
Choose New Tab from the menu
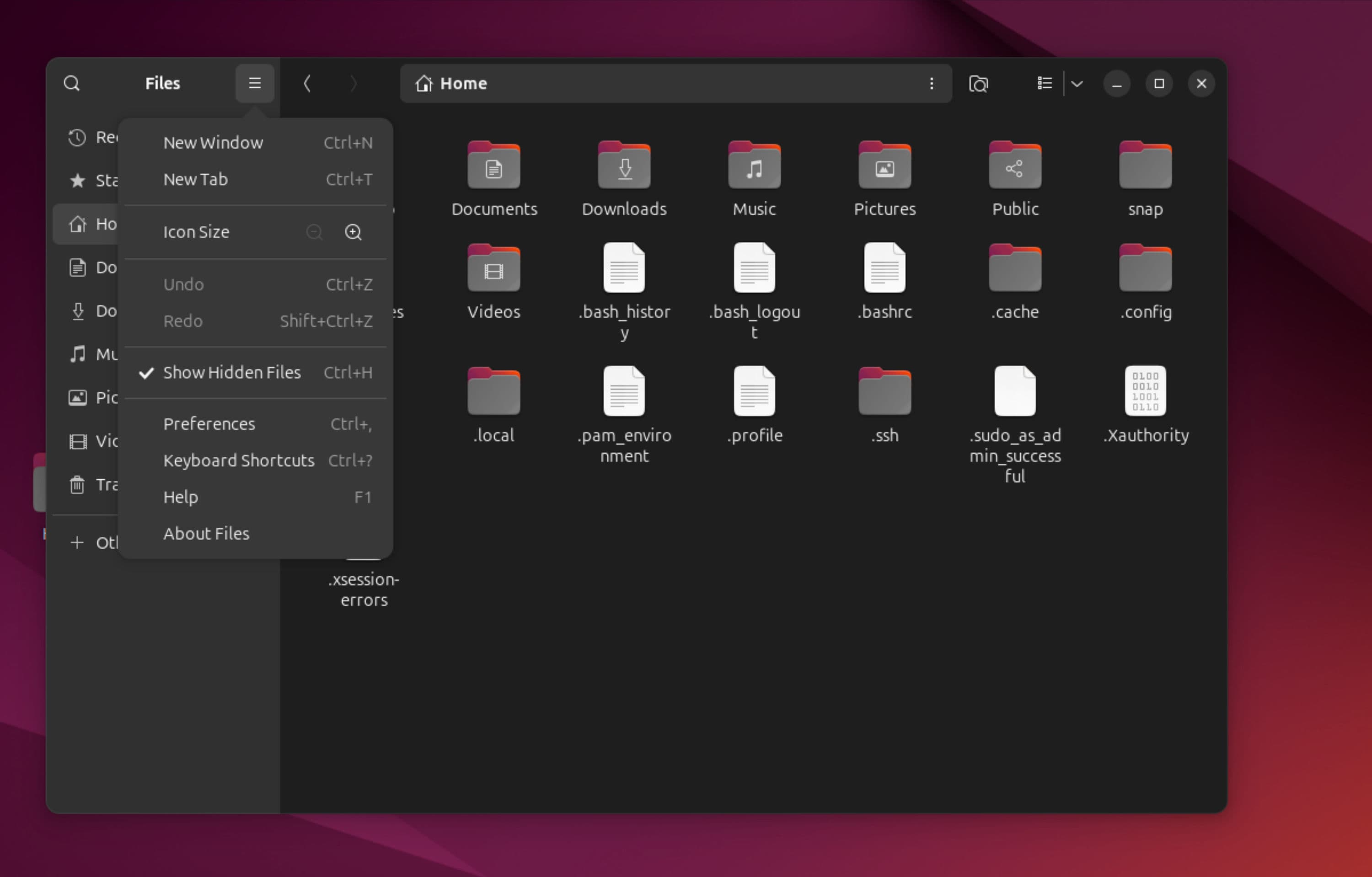point(195,179)
